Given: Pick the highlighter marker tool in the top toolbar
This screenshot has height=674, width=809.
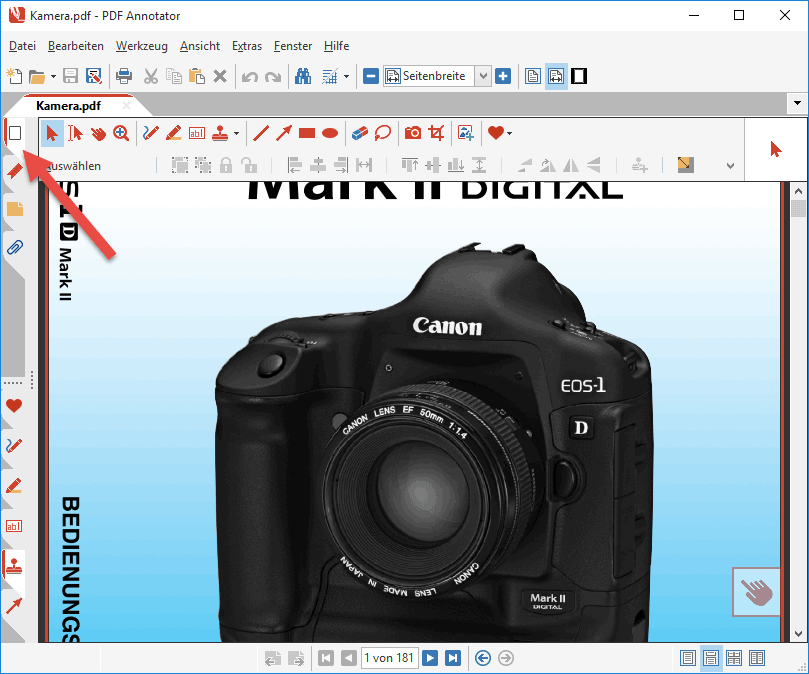Looking at the screenshot, I should click(x=174, y=133).
